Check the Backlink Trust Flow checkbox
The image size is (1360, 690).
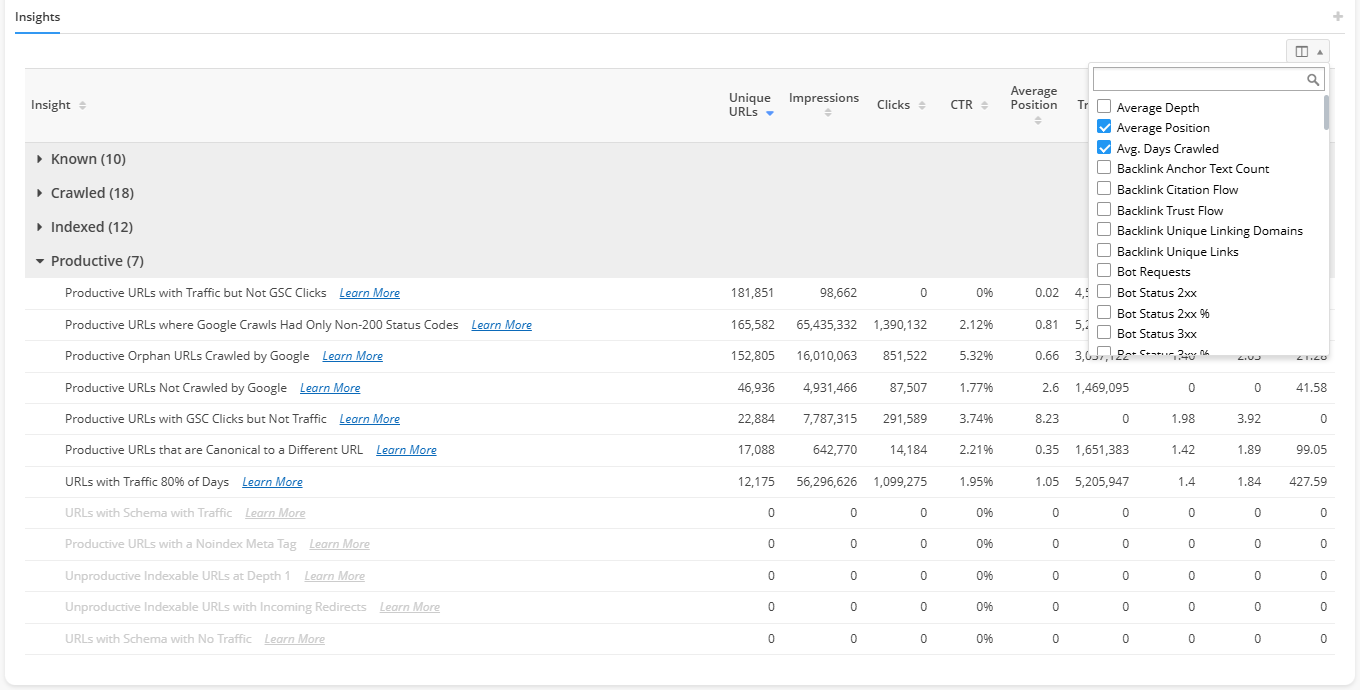[x=1104, y=210]
